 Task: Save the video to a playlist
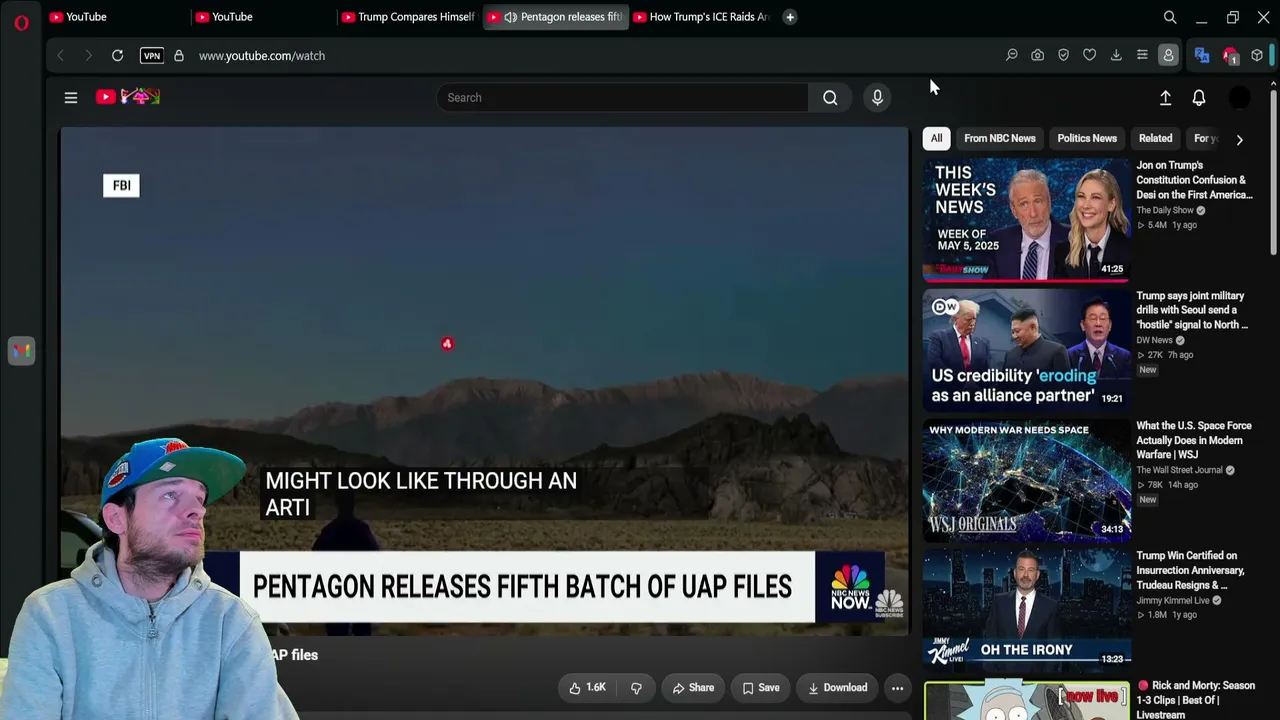click(761, 688)
